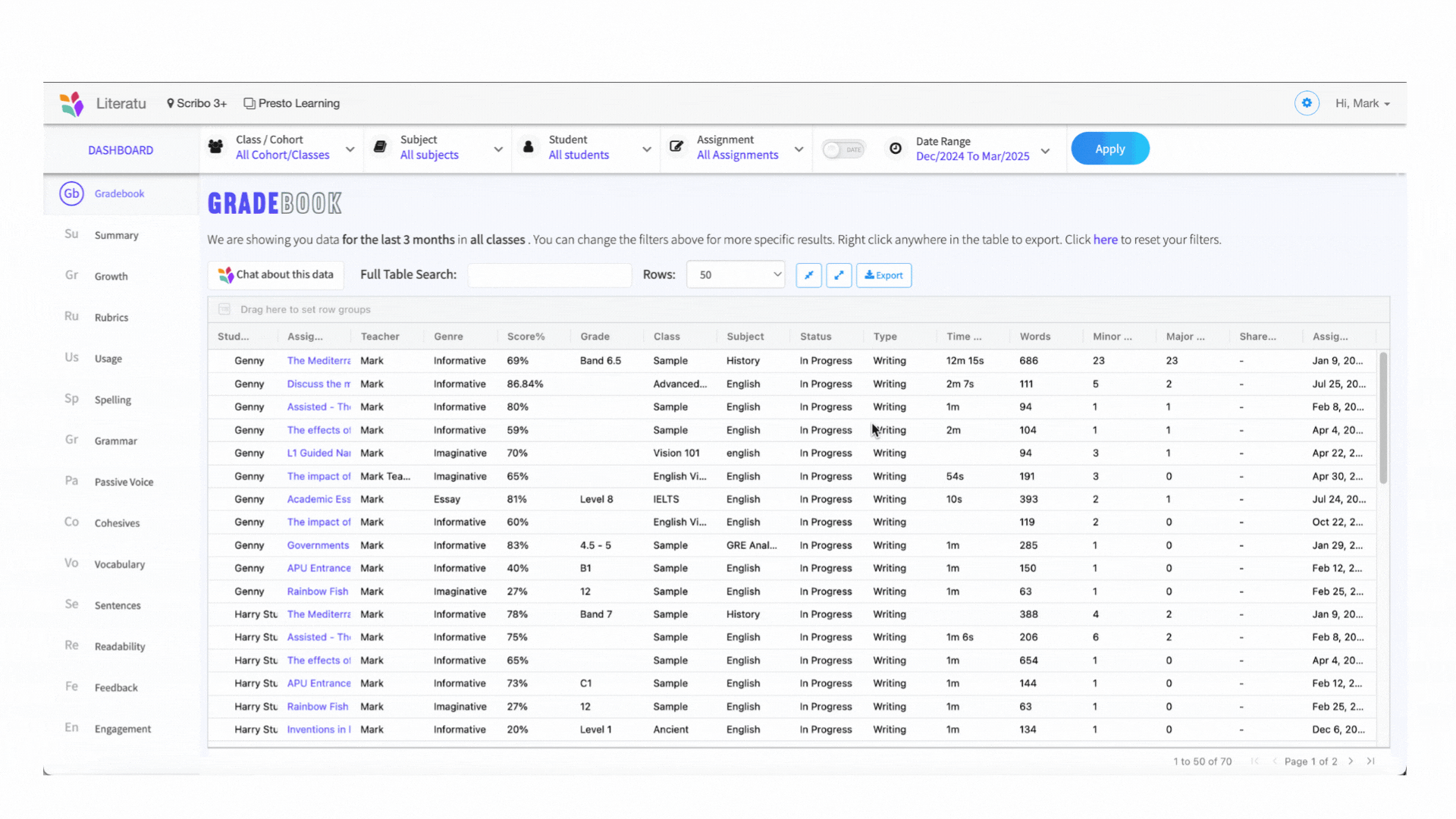The height and width of the screenshot is (819, 1456).
Task: Click the Scribo 3+ location pin
Action: point(171,103)
